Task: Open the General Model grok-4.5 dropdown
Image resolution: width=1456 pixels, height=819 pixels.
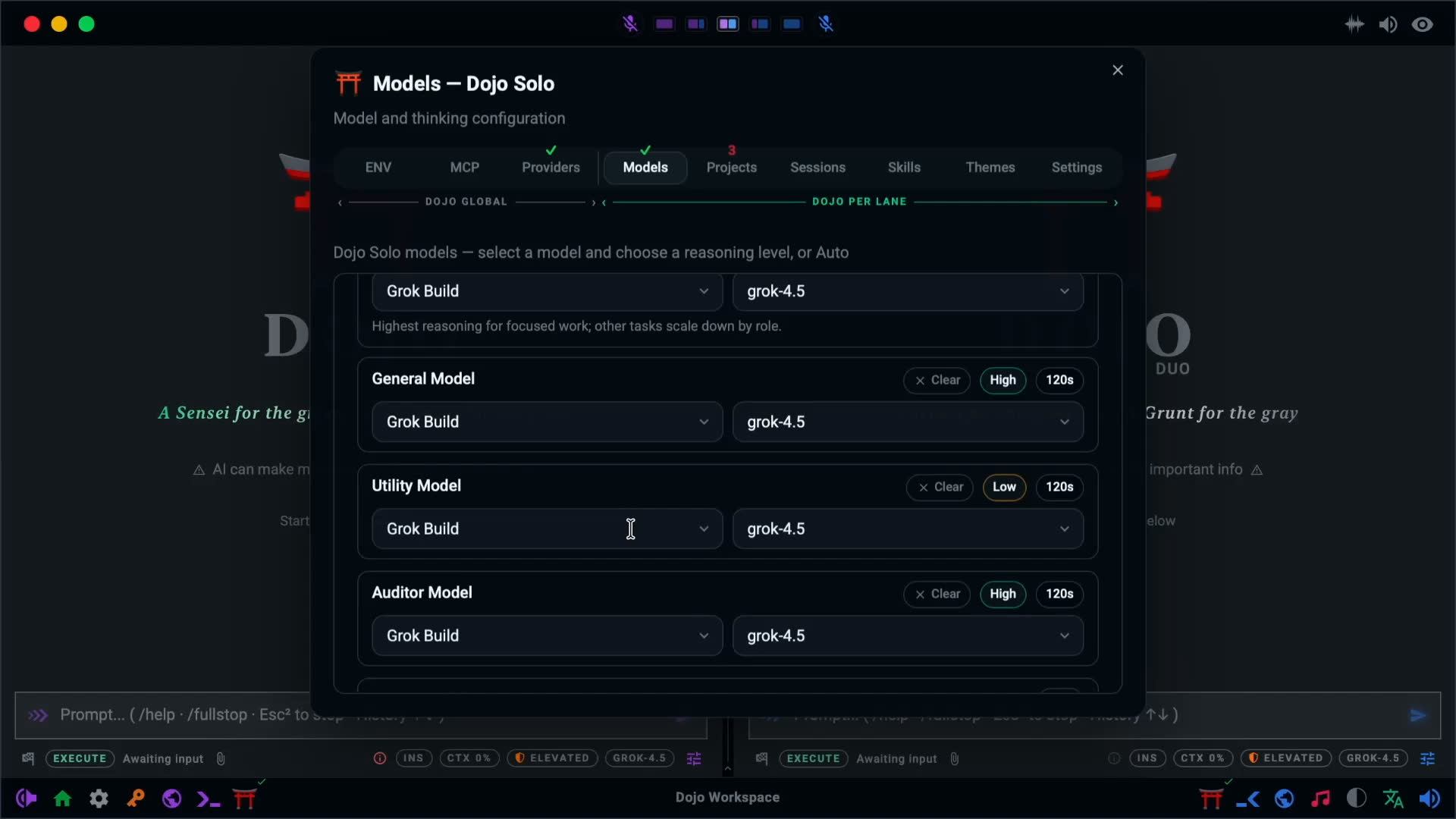Action: [x=908, y=422]
